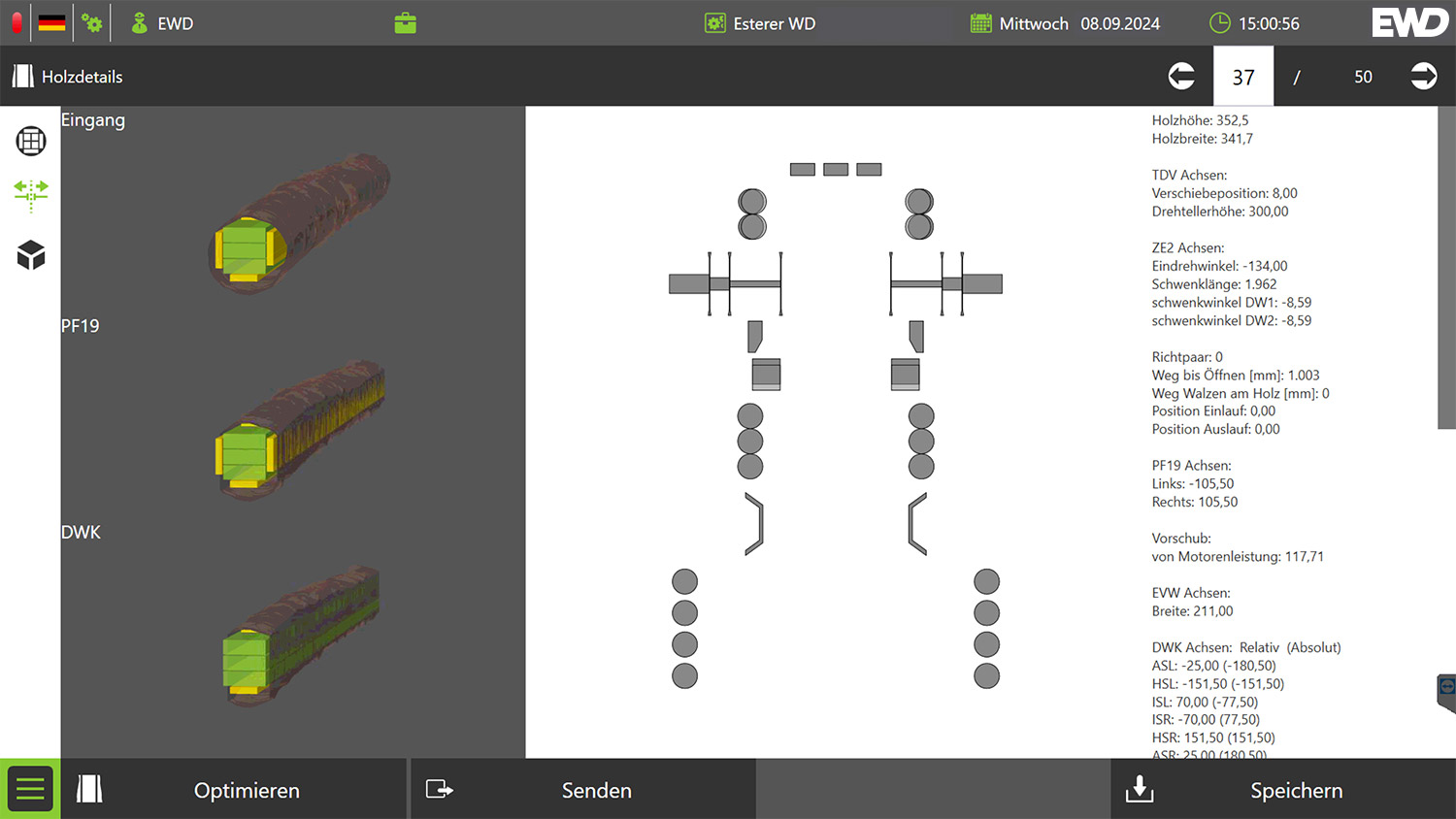Viewport: 1456px width, 819px height.
Task: Go to previous wood item arrow
Action: pos(1181,77)
